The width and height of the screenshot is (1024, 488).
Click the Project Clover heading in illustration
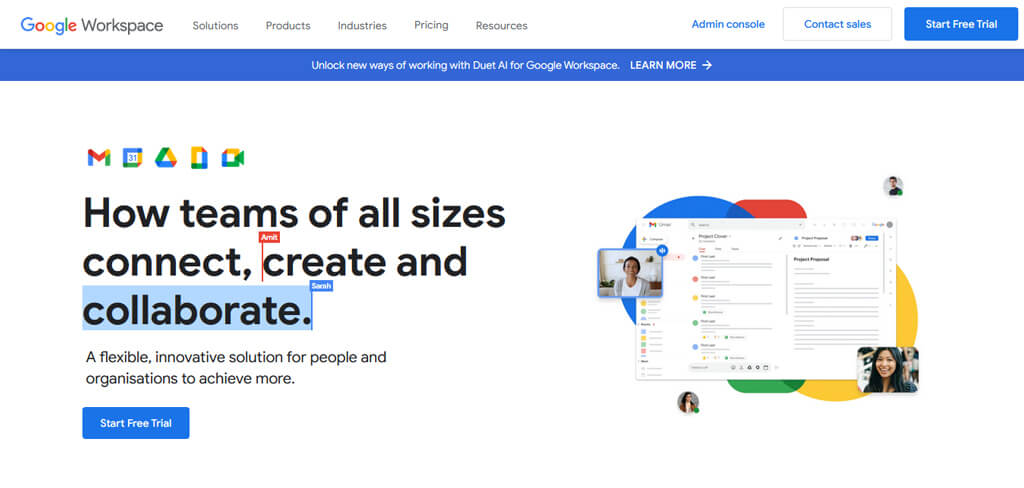pyautogui.click(x=713, y=236)
